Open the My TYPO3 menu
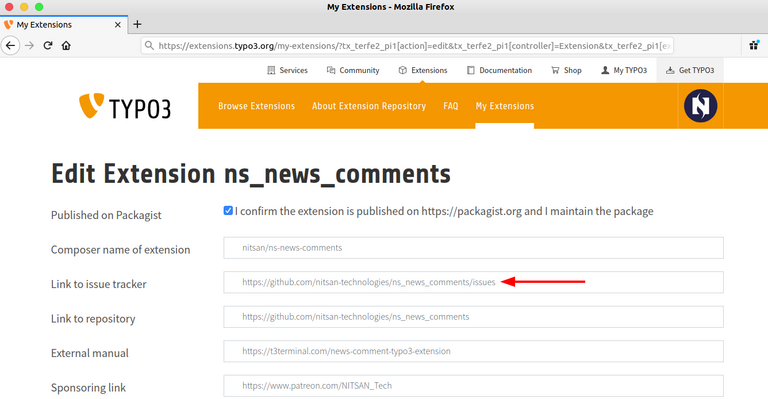Screen dimensions: 768x399 [x=624, y=70]
